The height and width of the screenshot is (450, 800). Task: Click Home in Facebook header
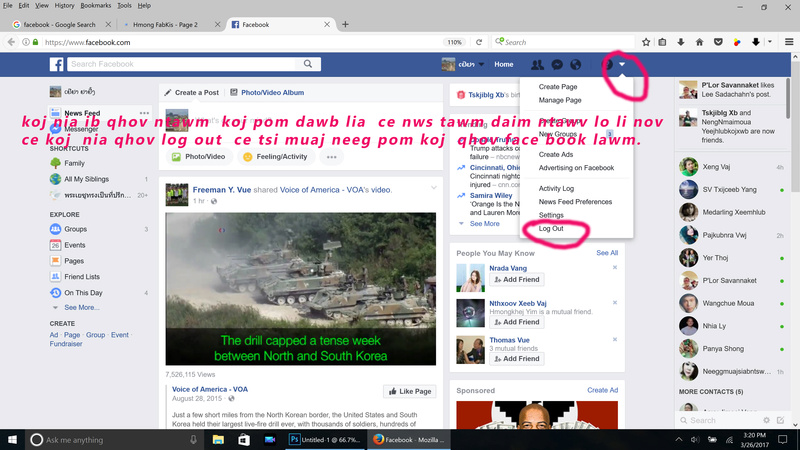point(504,64)
